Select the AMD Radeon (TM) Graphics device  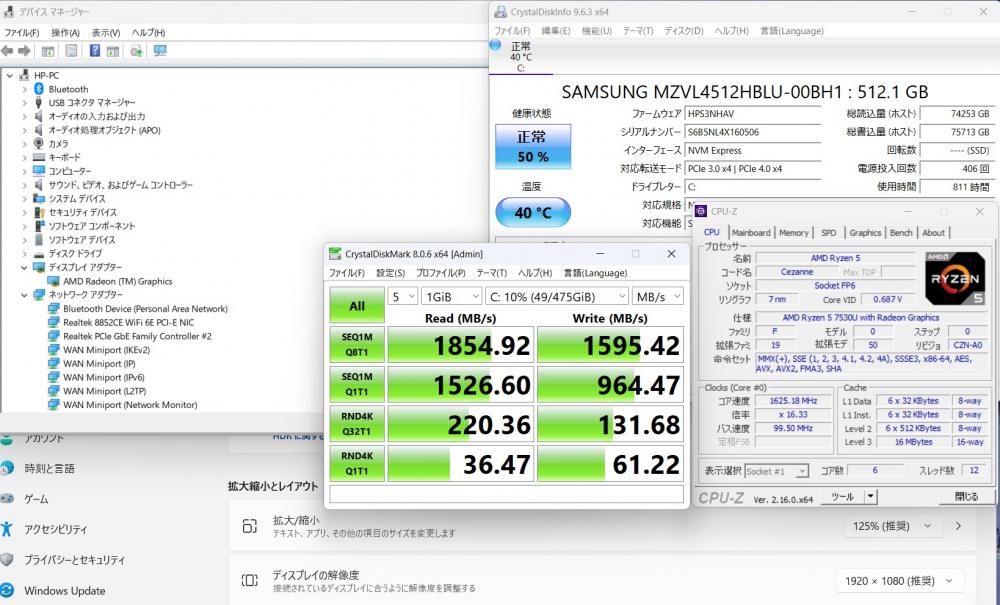pyautogui.click(x=117, y=281)
